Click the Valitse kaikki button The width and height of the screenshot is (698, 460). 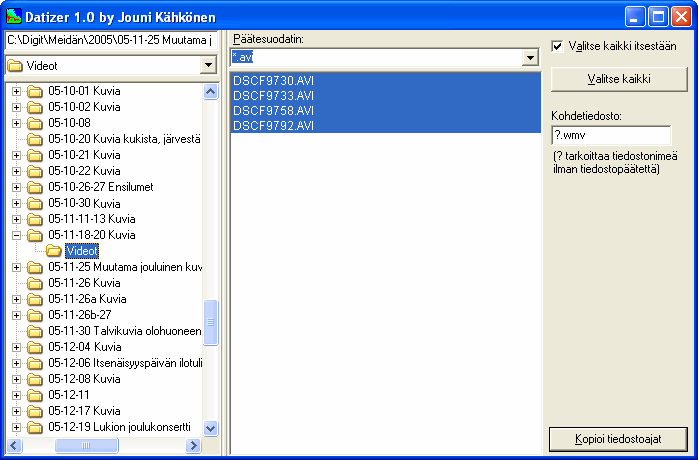pos(619,79)
